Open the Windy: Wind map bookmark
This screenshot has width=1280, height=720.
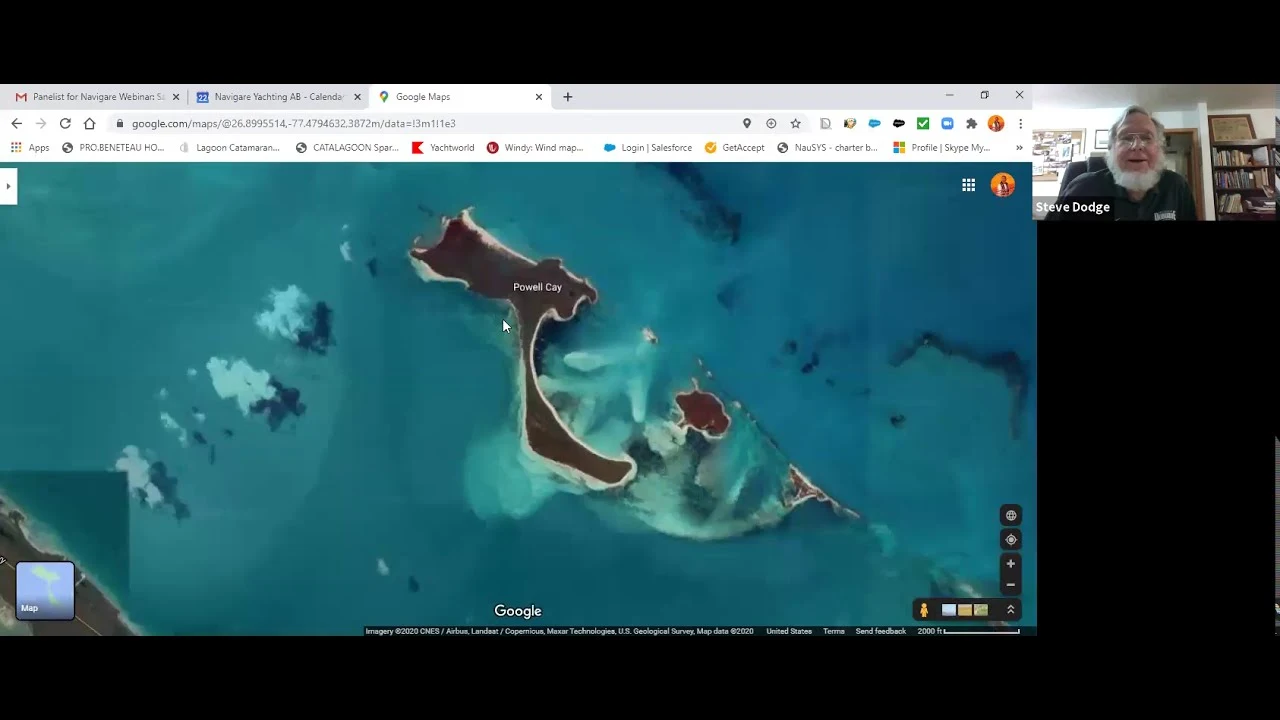[x=535, y=147]
